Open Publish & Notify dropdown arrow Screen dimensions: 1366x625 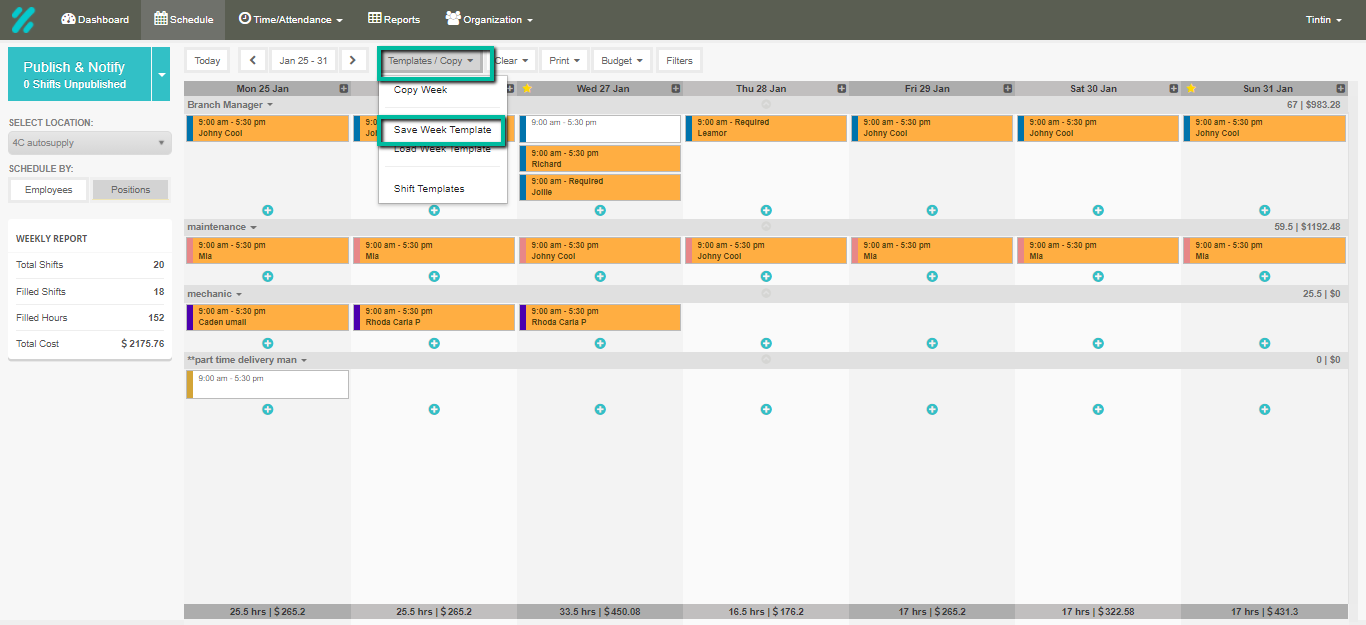coord(161,74)
